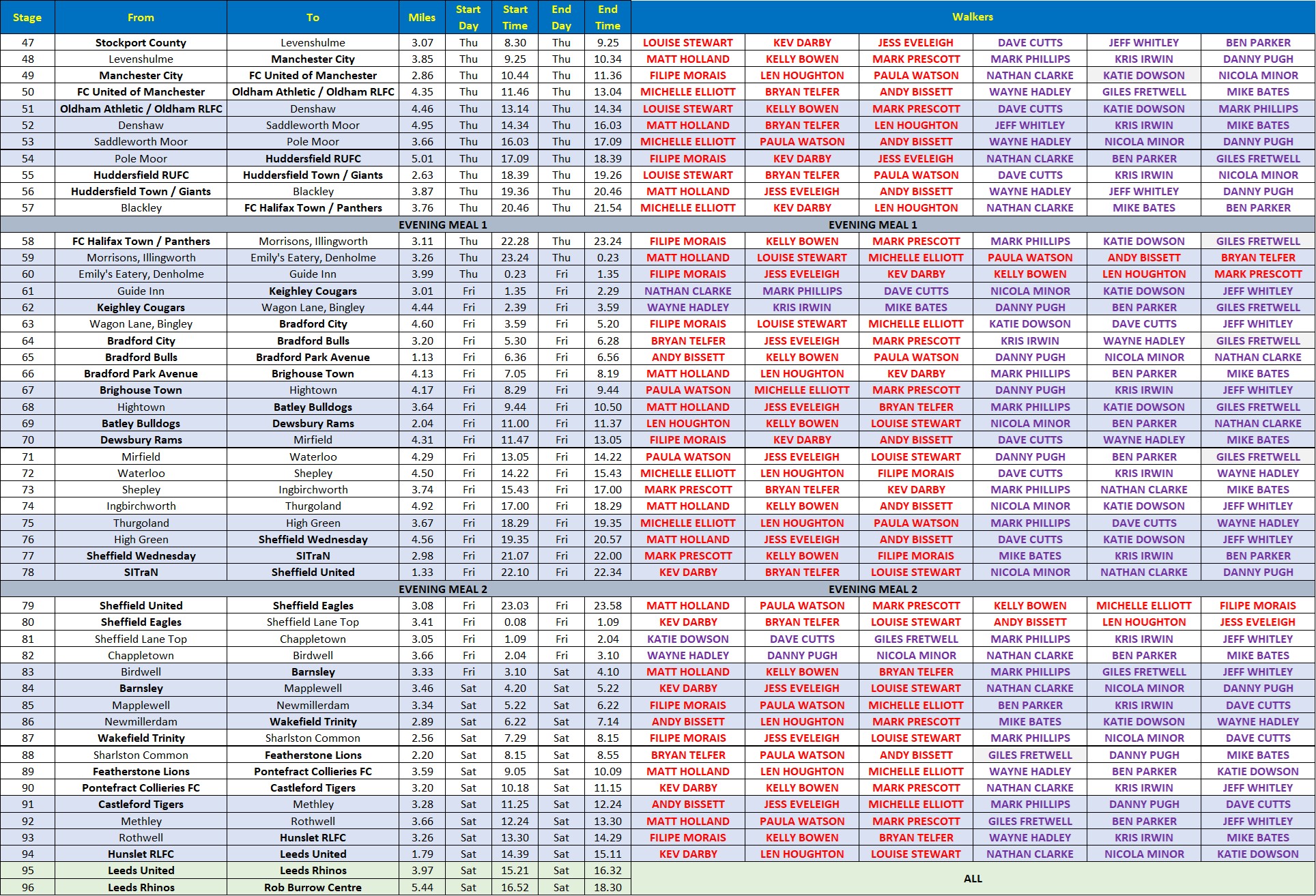Click stage 96 end time 18.30
Screen dimensions: 1316x896
(607, 887)
